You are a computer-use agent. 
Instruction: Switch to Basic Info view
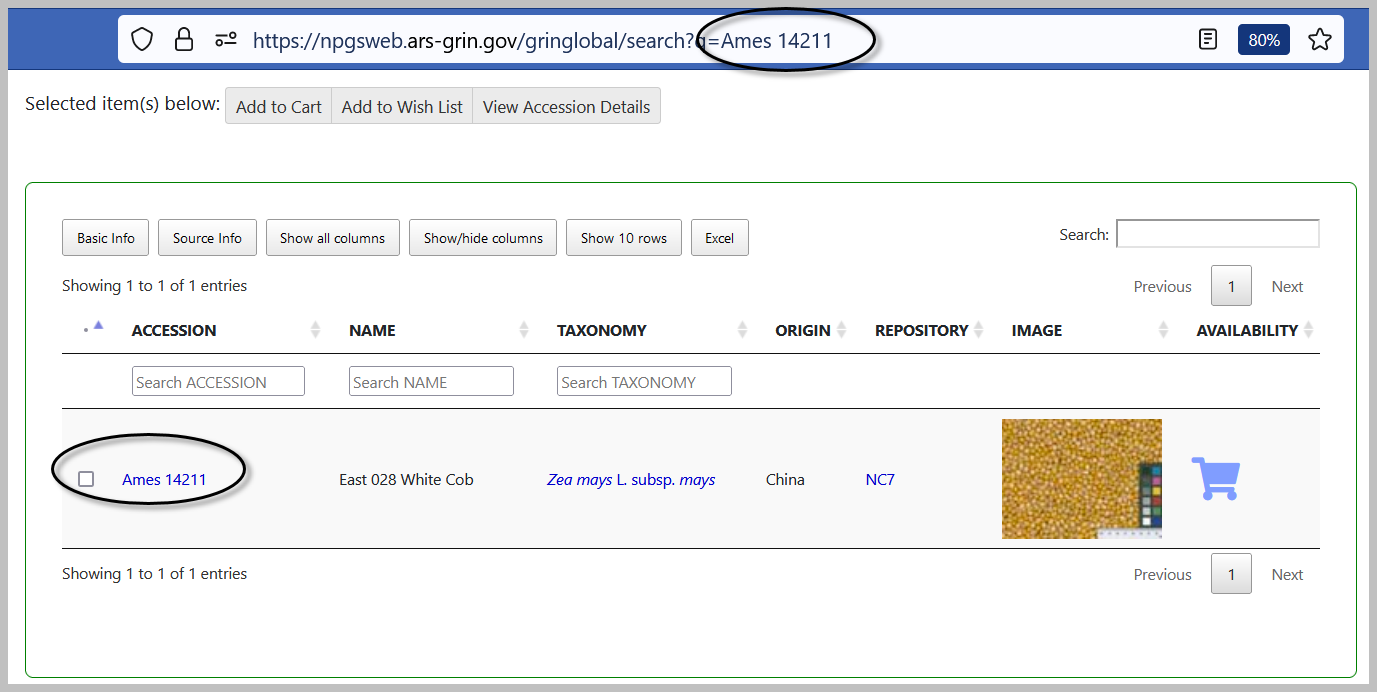[106, 238]
